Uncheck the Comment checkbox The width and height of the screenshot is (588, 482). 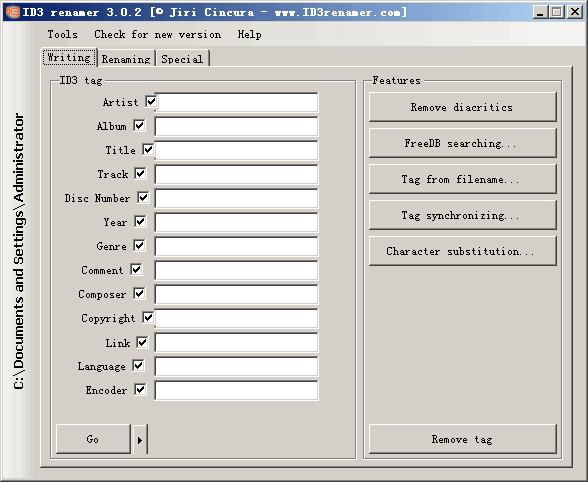click(x=136, y=270)
